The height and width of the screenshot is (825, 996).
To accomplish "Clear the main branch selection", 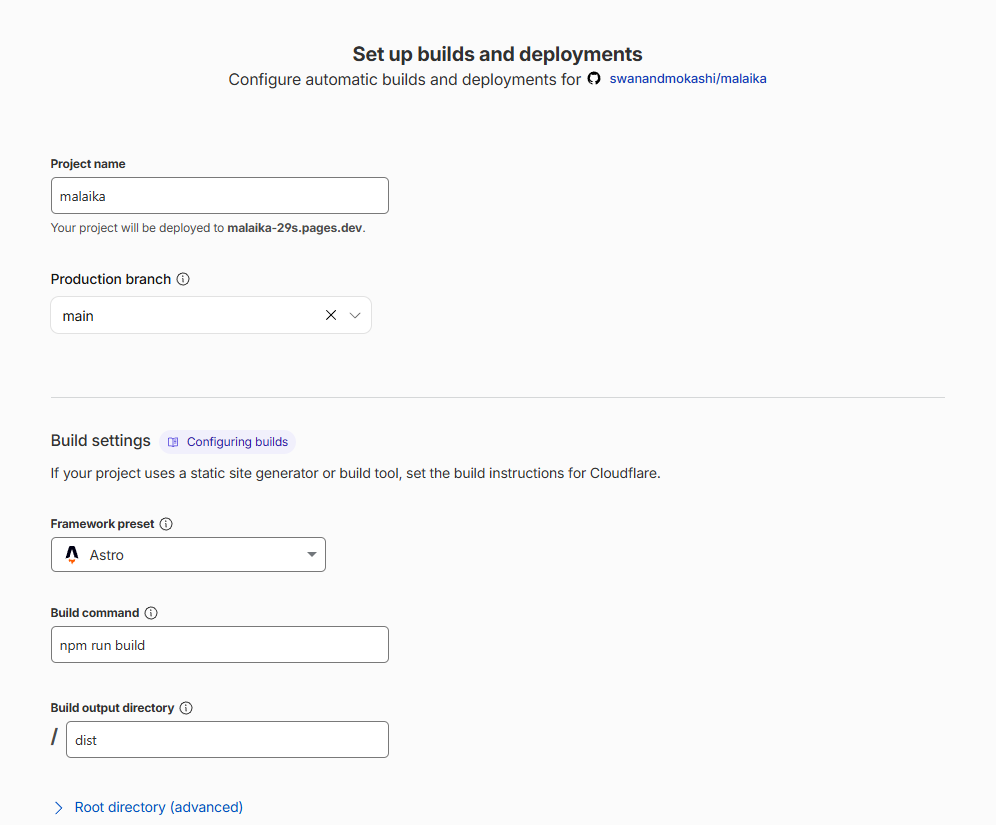I will [331, 315].
